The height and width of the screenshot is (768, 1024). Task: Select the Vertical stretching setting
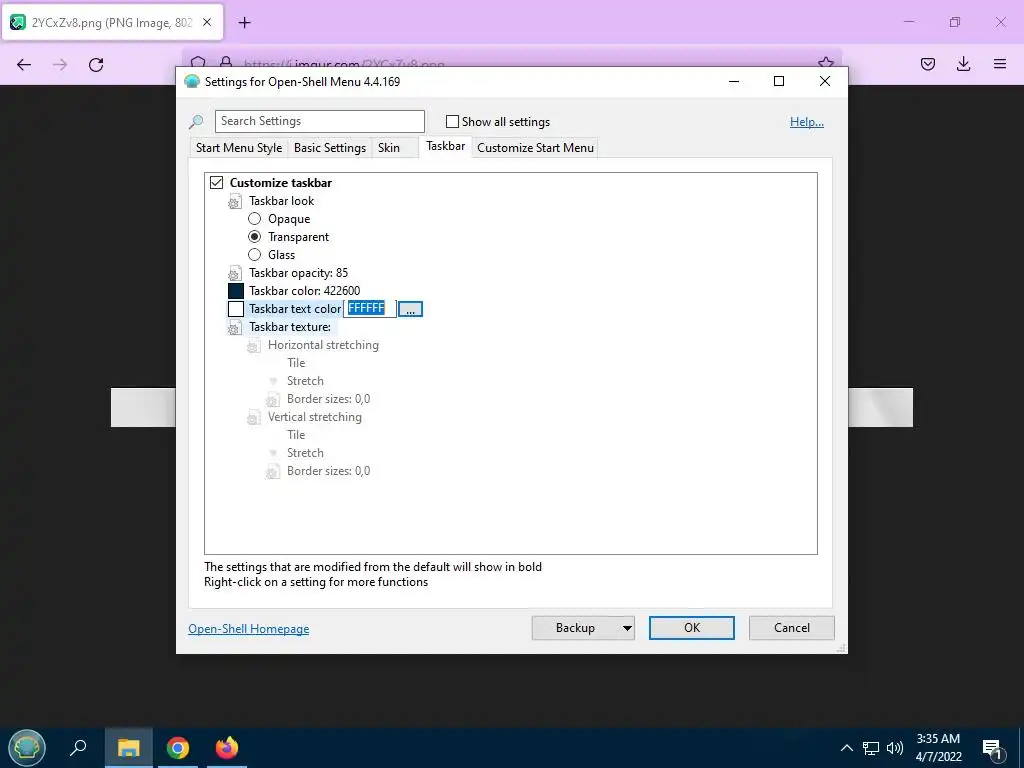(315, 417)
